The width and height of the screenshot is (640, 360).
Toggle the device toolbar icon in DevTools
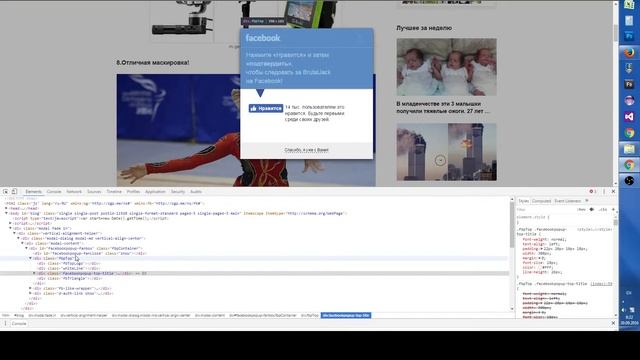[14, 191]
